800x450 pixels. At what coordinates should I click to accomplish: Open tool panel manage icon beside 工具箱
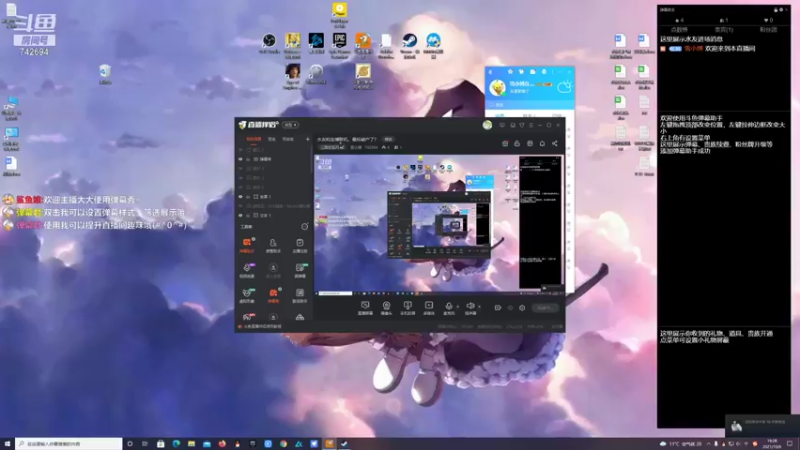305,227
